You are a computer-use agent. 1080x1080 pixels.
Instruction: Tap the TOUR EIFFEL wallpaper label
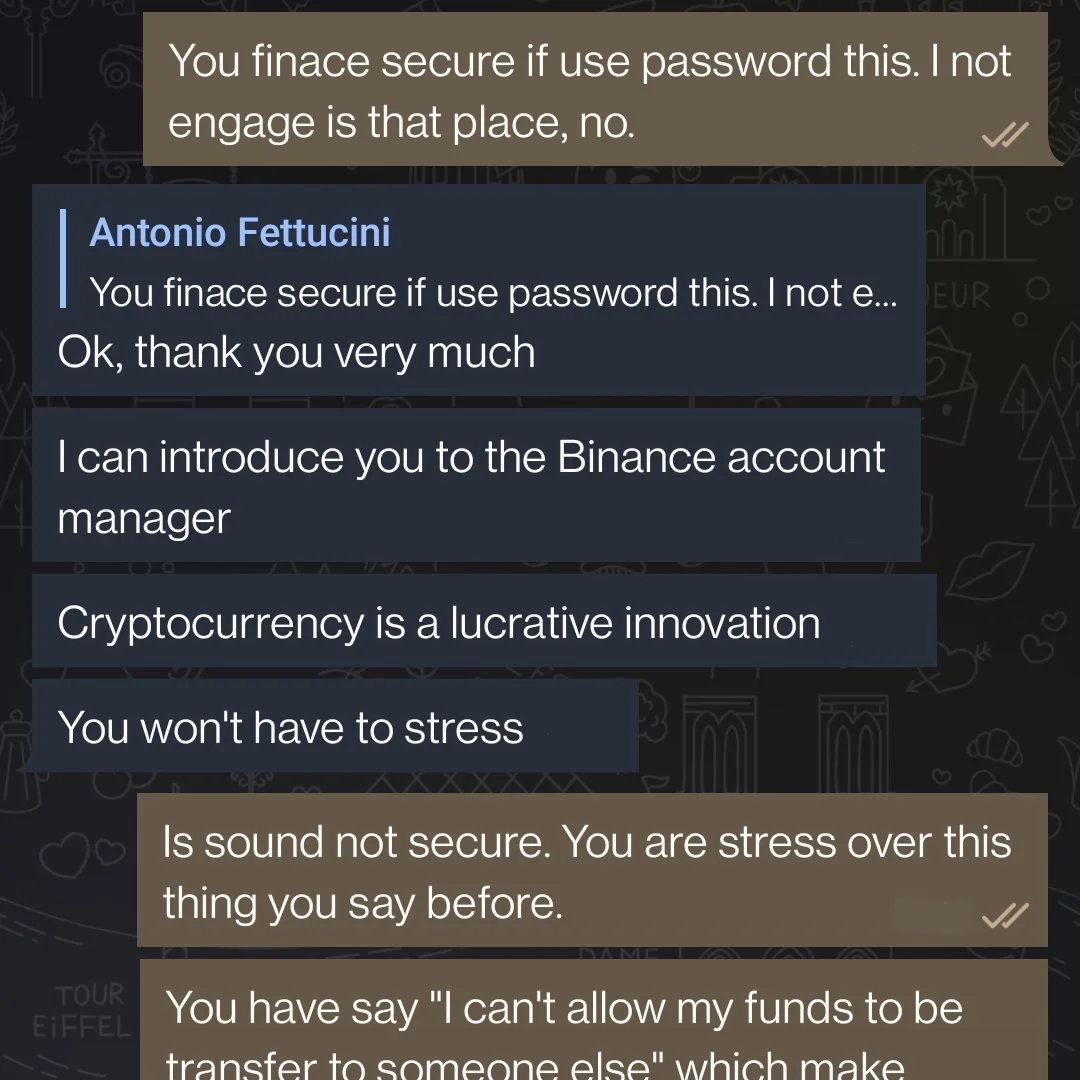83,1010
